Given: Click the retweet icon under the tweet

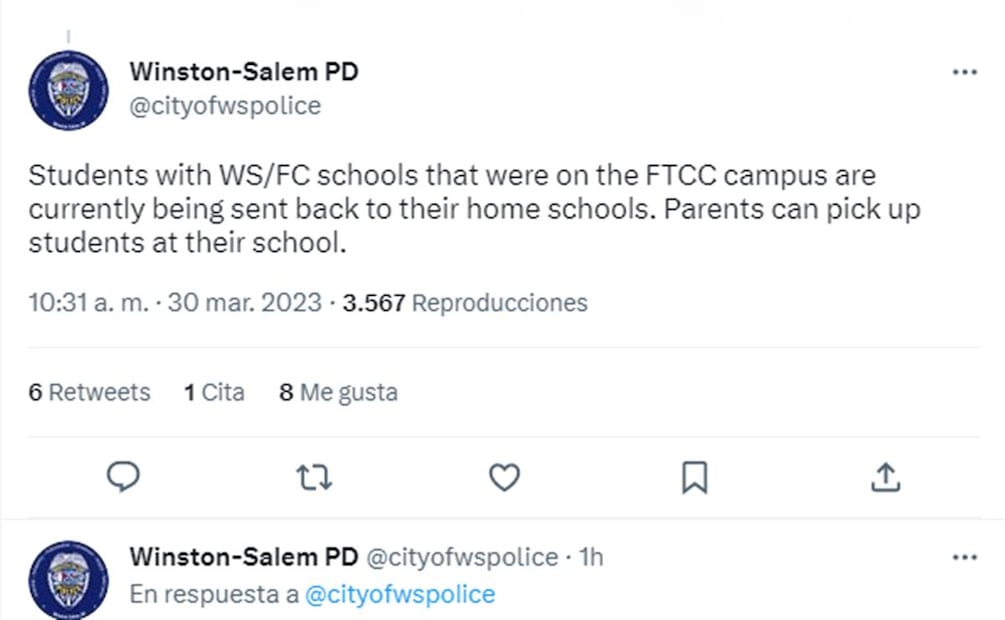Looking at the screenshot, I should 314,477.
